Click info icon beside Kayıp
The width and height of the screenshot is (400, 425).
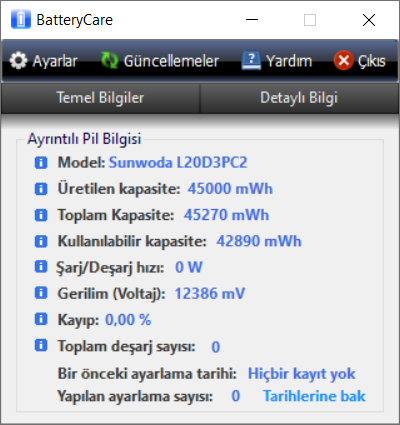[x=41, y=319]
